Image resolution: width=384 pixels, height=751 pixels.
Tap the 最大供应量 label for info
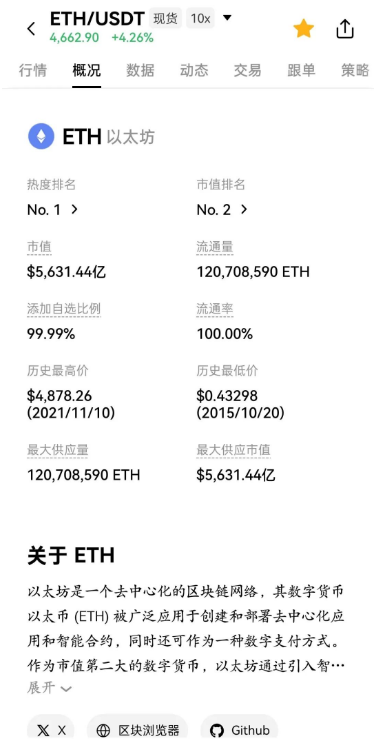coord(57,450)
